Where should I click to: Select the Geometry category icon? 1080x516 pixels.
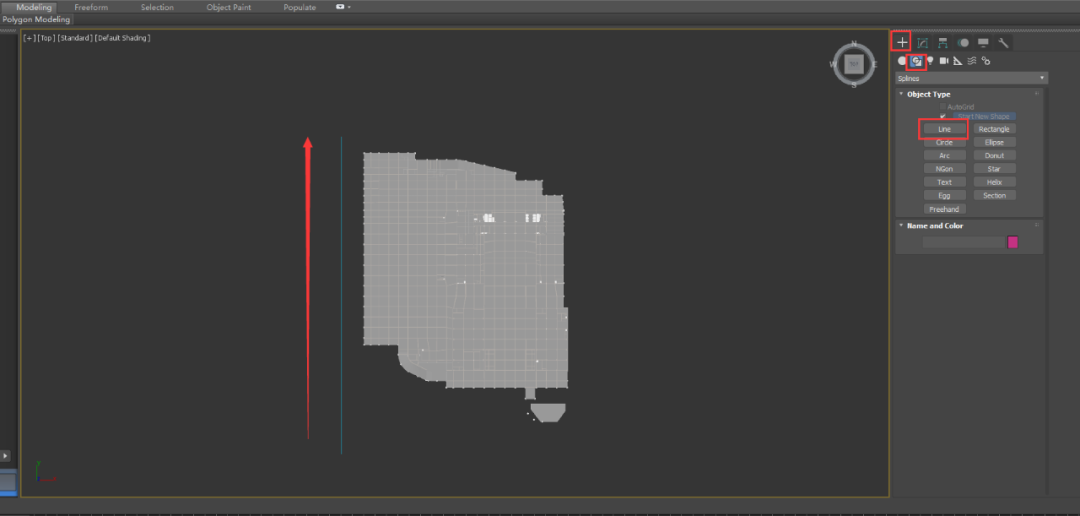click(x=902, y=61)
